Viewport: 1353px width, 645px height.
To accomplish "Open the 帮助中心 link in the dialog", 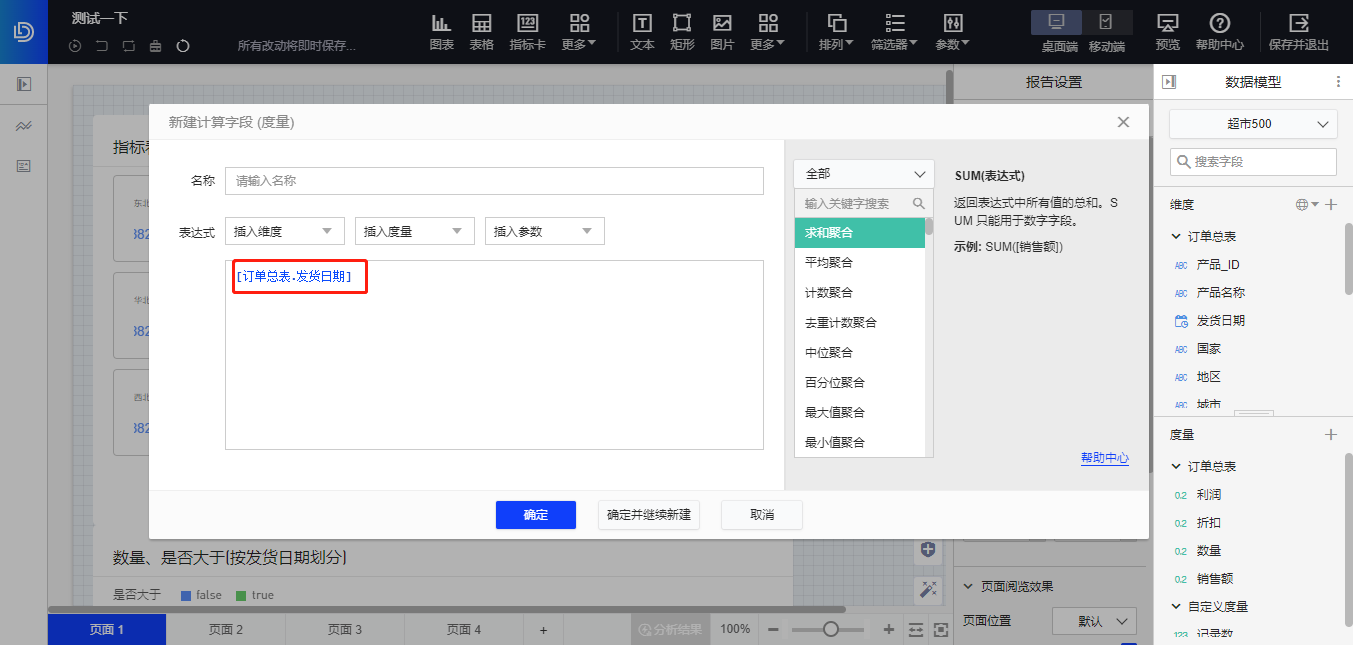I will pos(1104,458).
